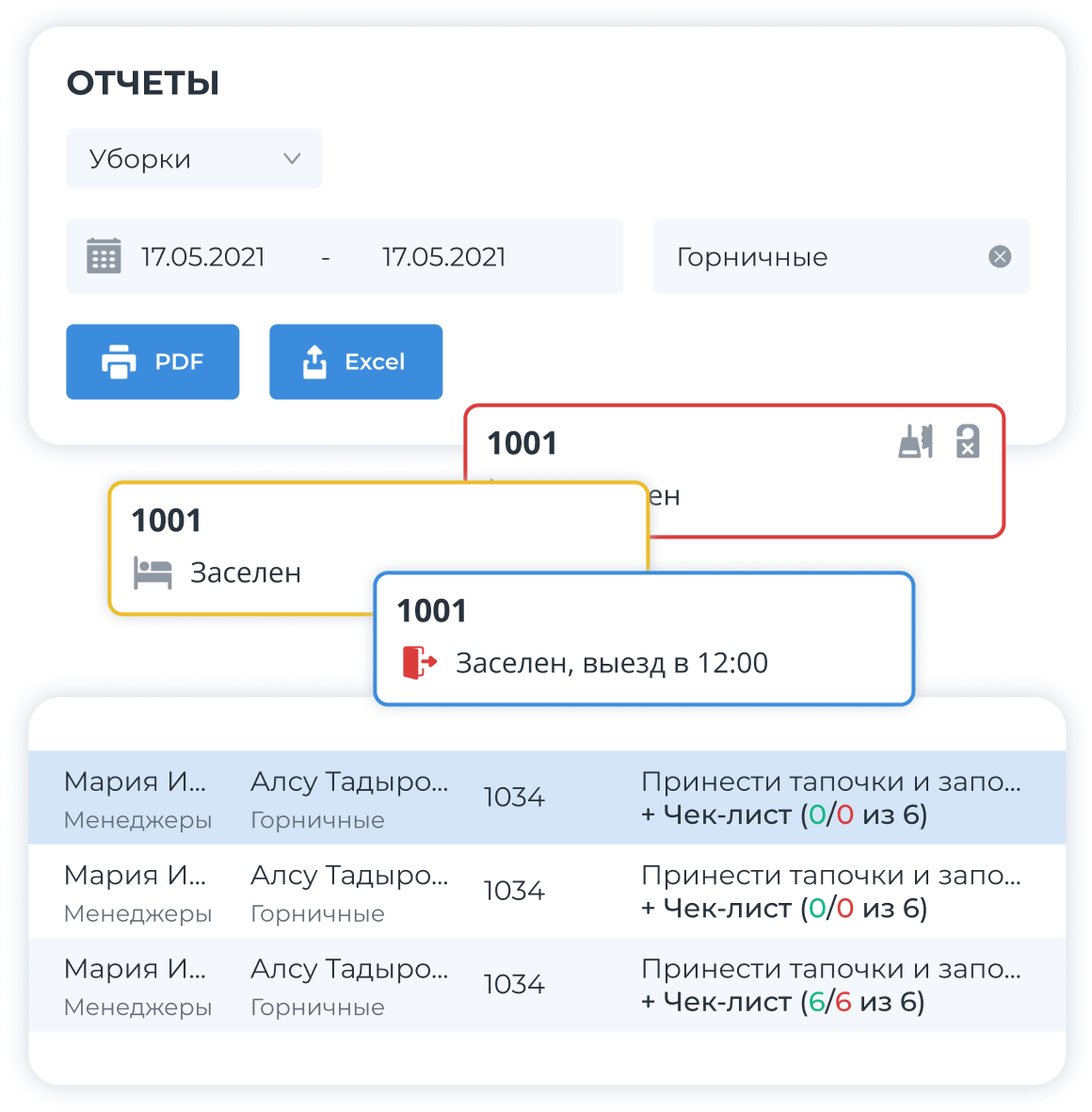The image size is (1092, 1112).
Task: Export the report as PDF
Action: (x=153, y=362)
